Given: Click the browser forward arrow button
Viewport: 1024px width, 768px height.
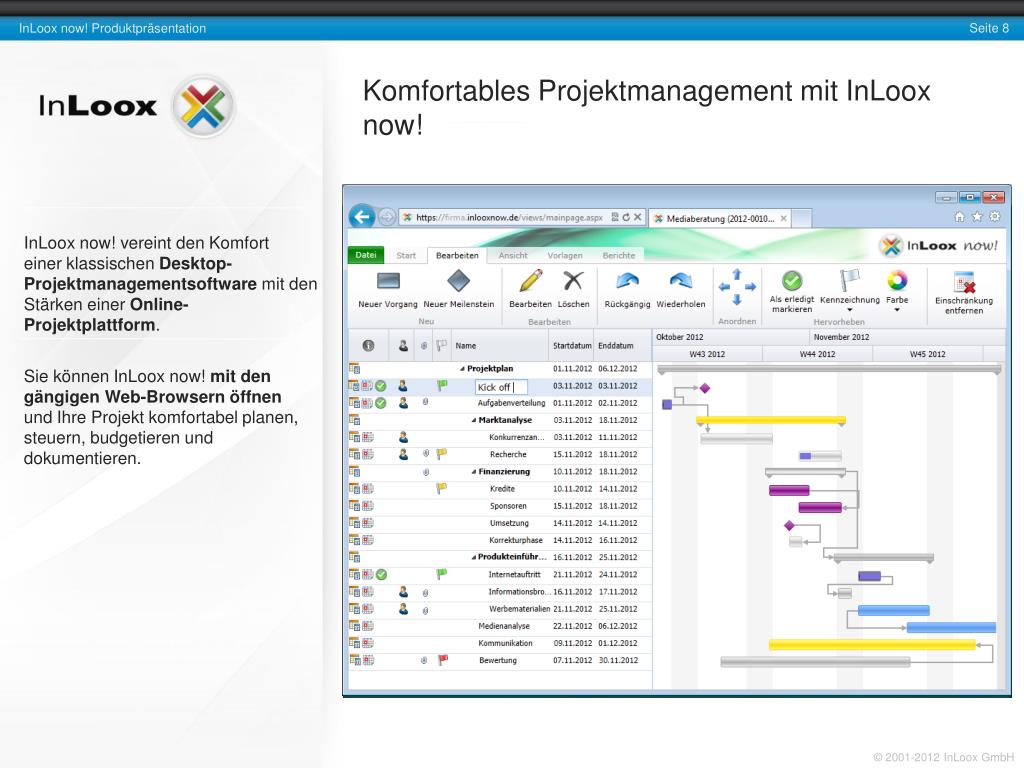Looking at the screenshot, I should (387, 217).
